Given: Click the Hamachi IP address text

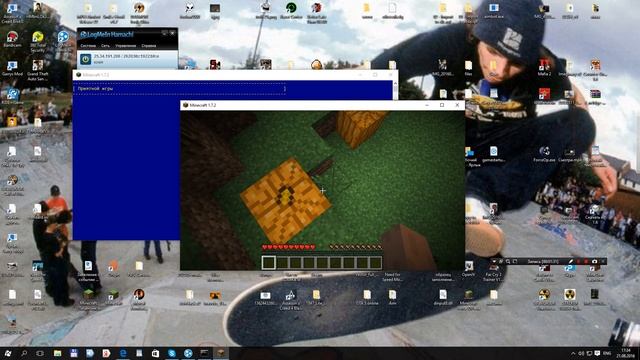Looking at the screenshot, I should pyautogui.click(x=127, y=56).
